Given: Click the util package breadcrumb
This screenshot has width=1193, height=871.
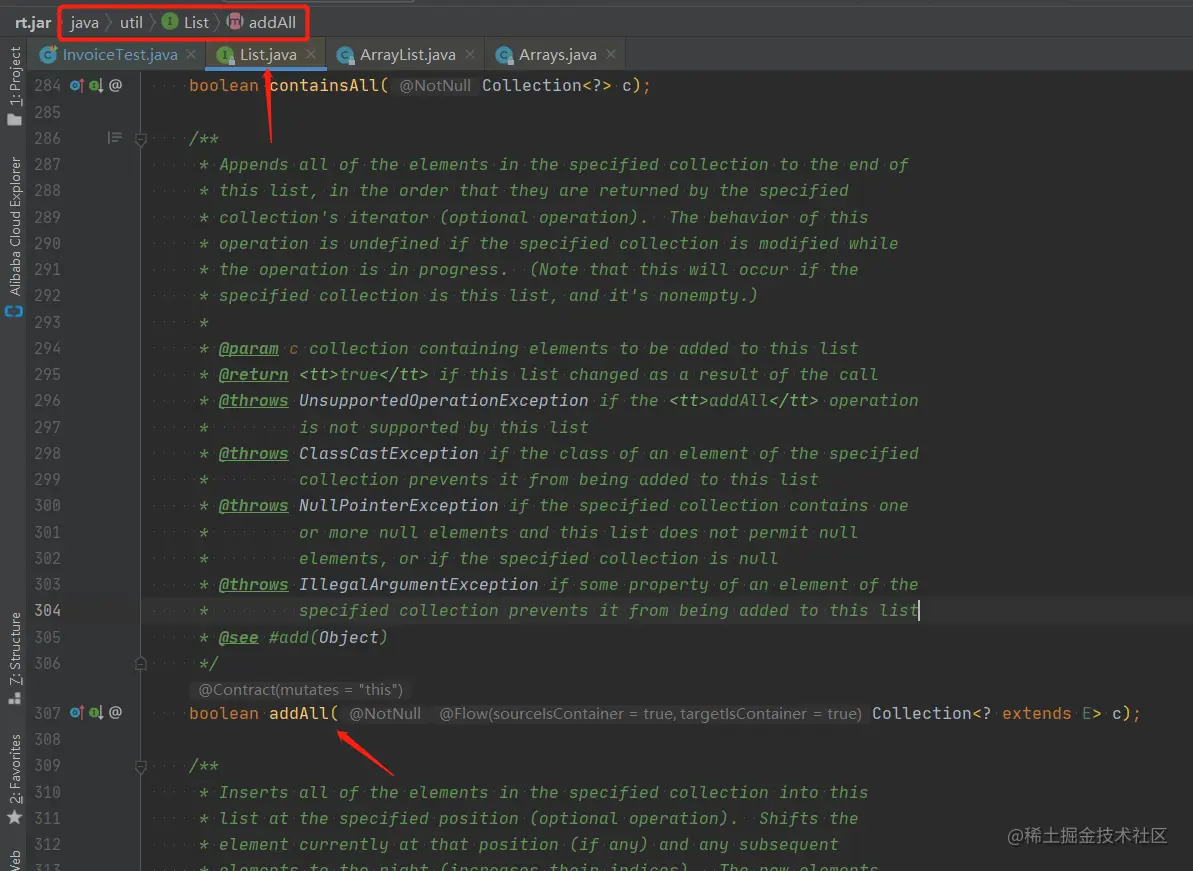Looking at the screenshot, I should pyautogui.click(x=131, y=23).
